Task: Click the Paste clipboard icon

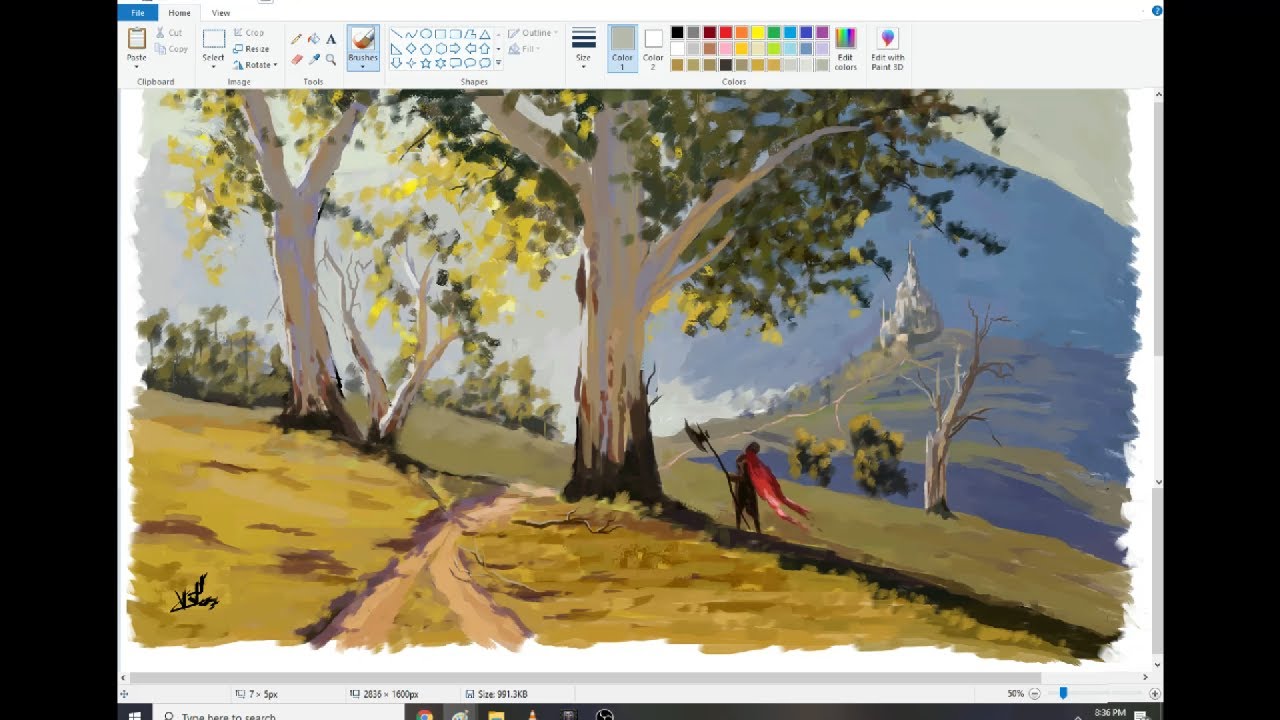Action: 137,38
